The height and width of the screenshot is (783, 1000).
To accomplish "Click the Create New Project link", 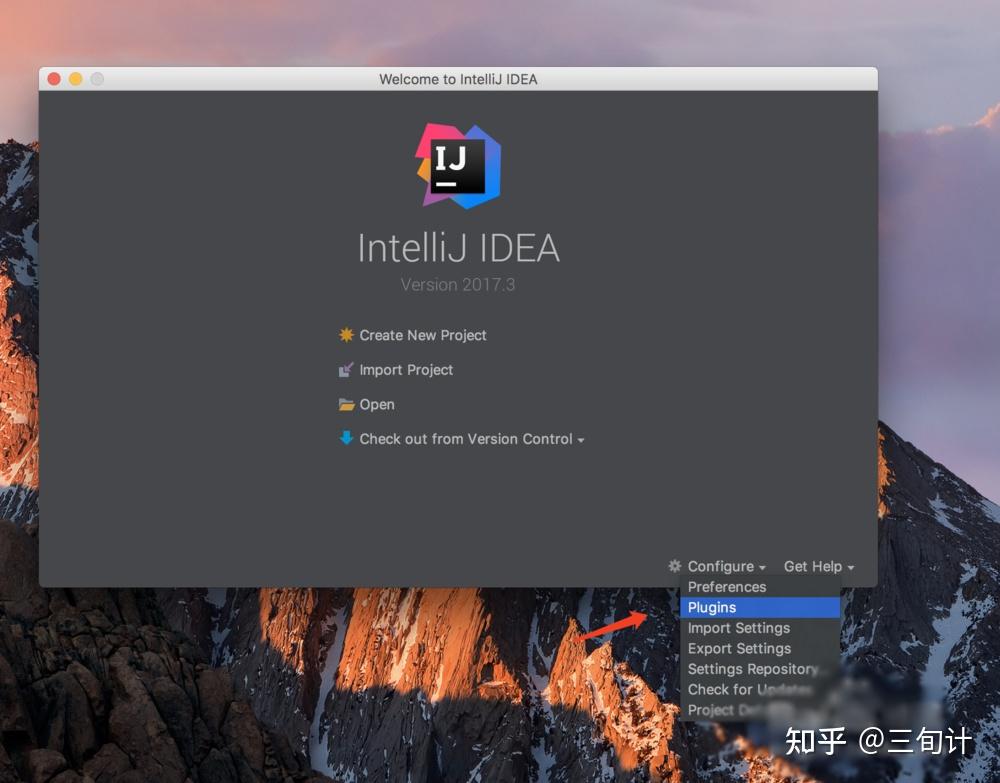I will click(x=422, y=335).
